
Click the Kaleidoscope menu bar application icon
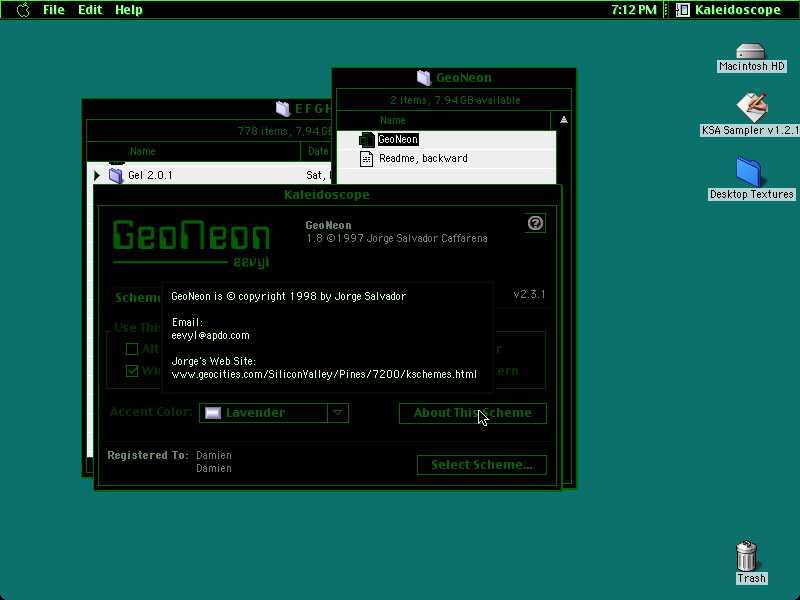point(682,10)
